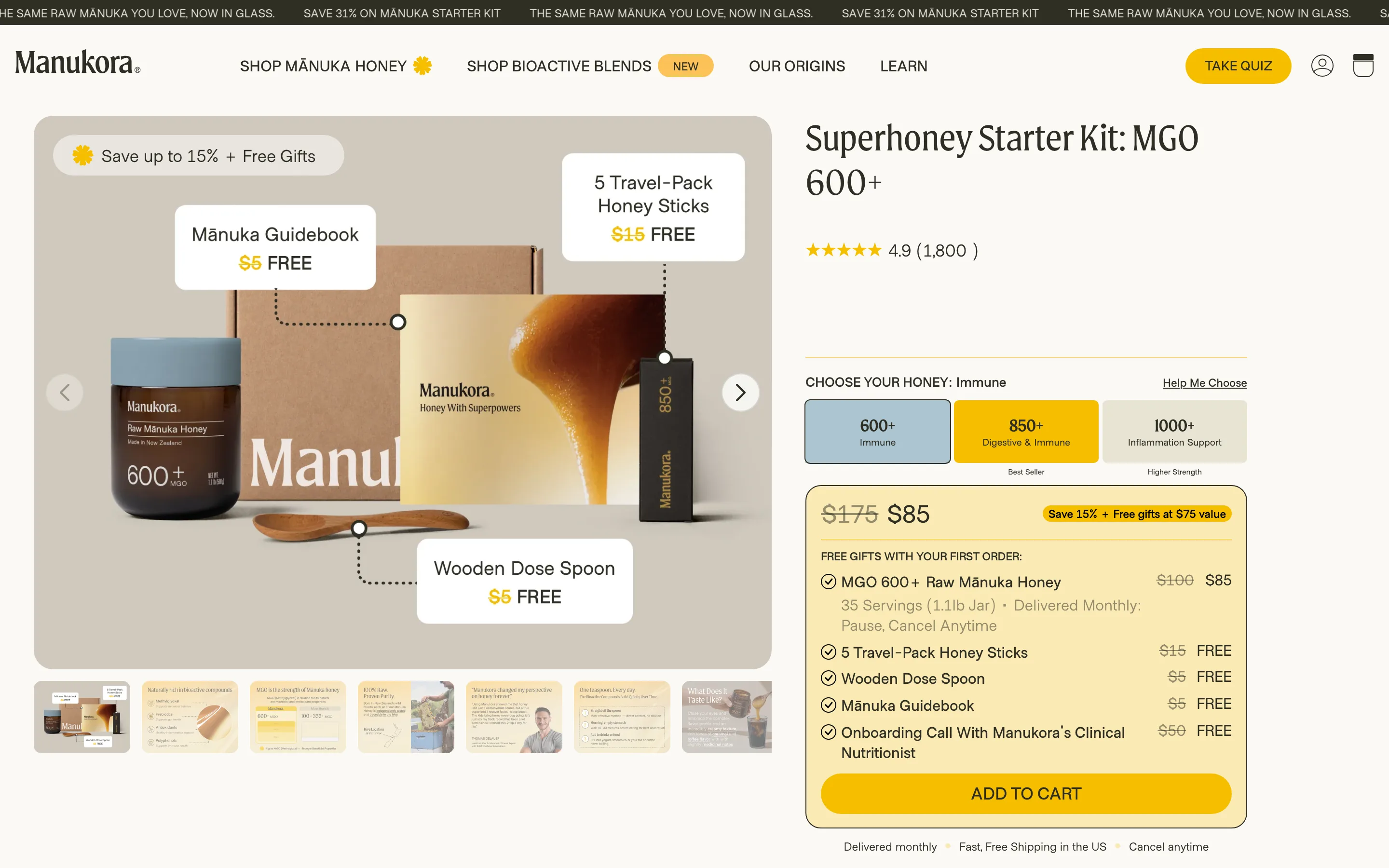The image size is (1389, 868).
Task: Select 'Naturally rich in bioactive compounds' thumbnail
Action: tap(190, 717)
